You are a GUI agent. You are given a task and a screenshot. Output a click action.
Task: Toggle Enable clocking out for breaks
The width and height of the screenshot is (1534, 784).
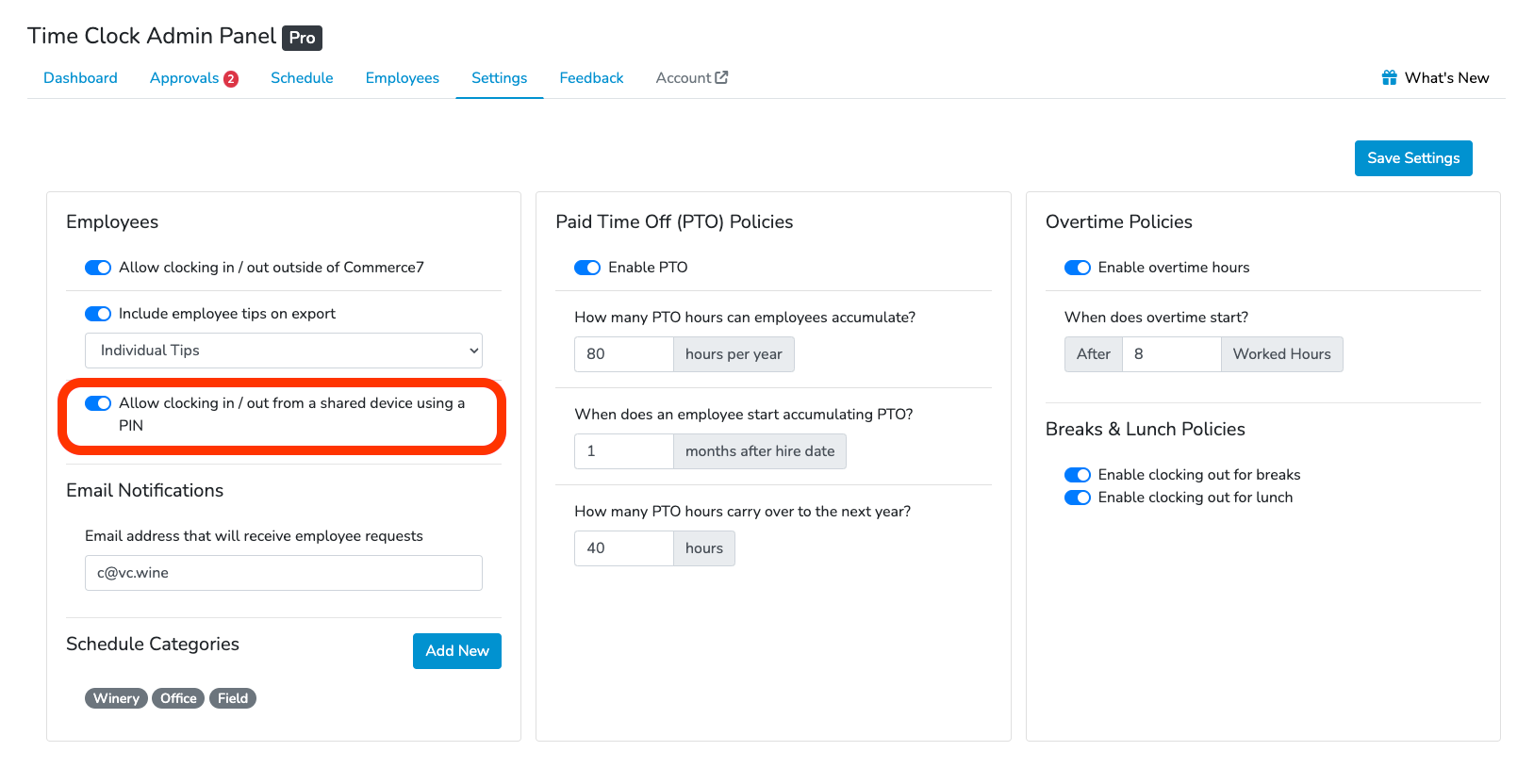pos(1078,475)
